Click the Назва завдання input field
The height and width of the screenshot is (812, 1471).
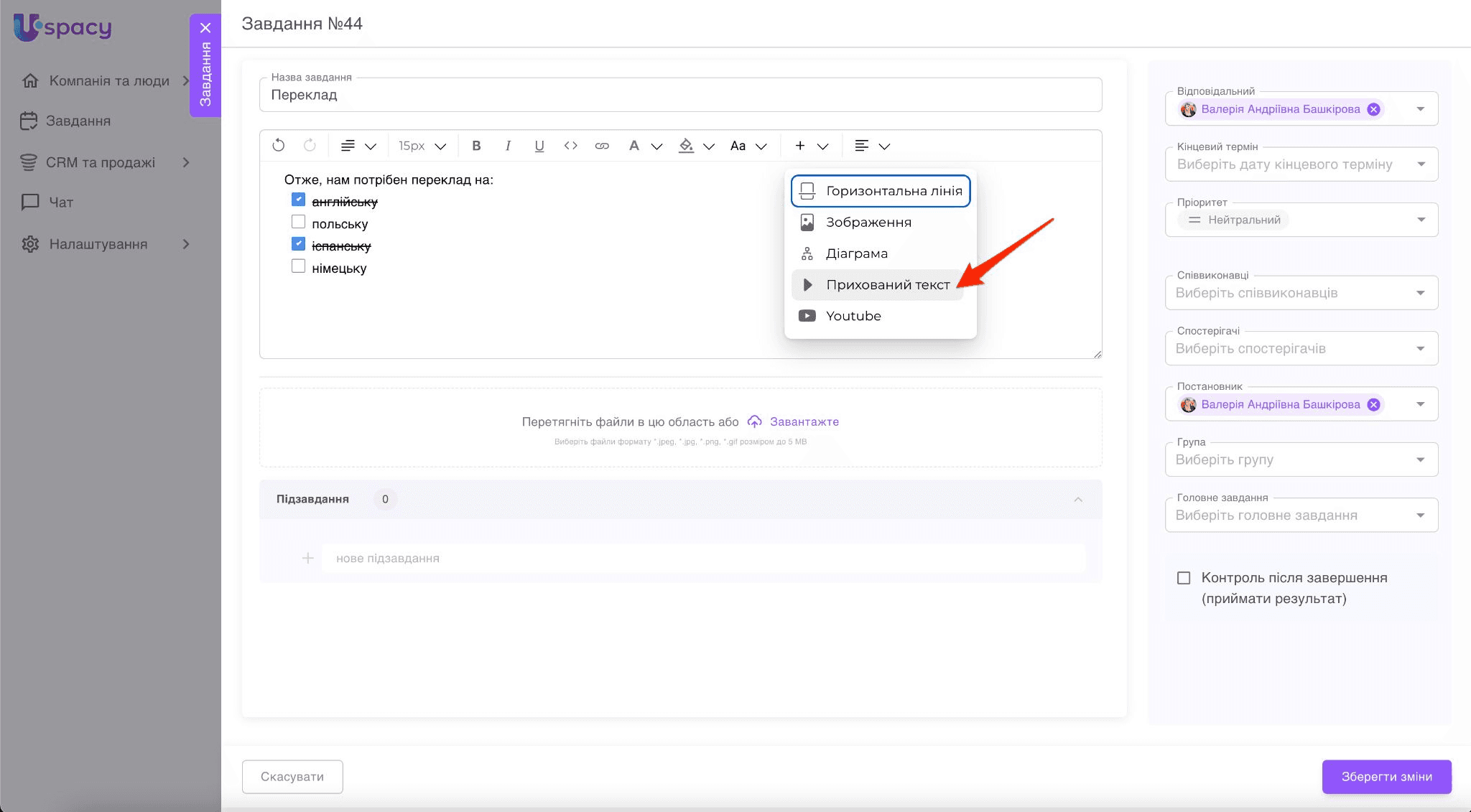680,95
